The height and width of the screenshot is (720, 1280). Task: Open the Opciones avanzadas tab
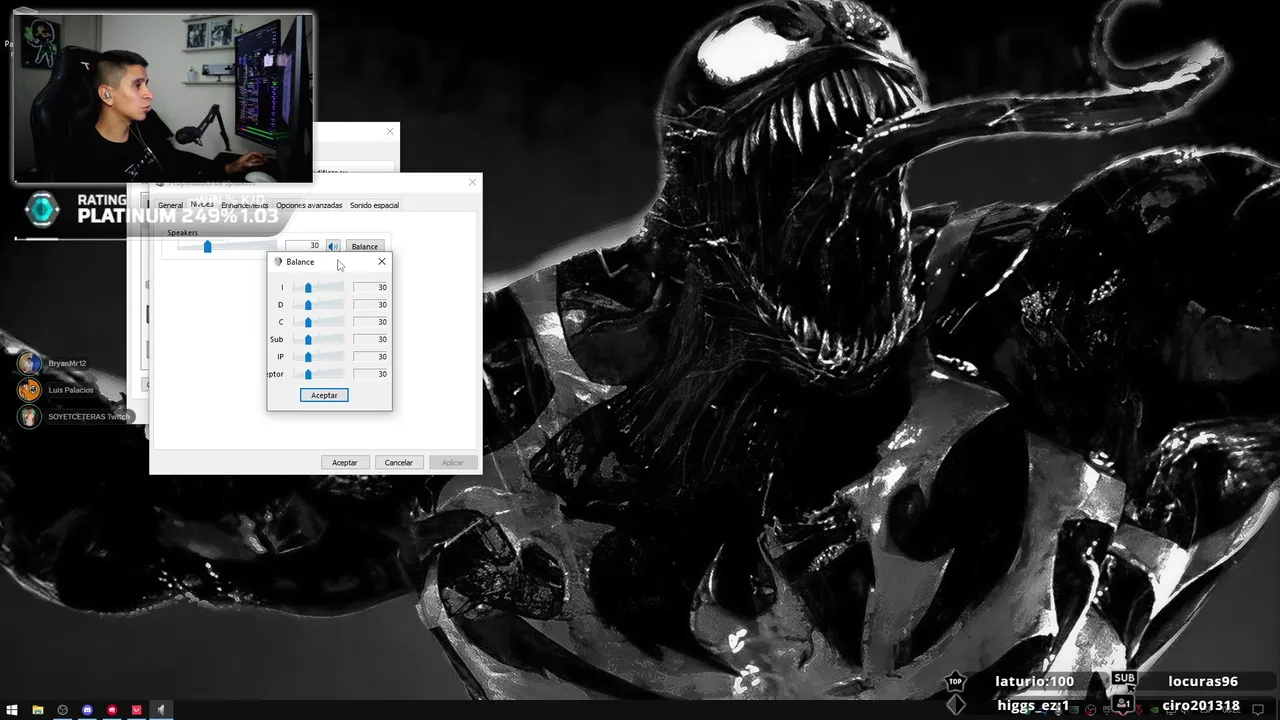pyautogui.click(x=309, y=205)
